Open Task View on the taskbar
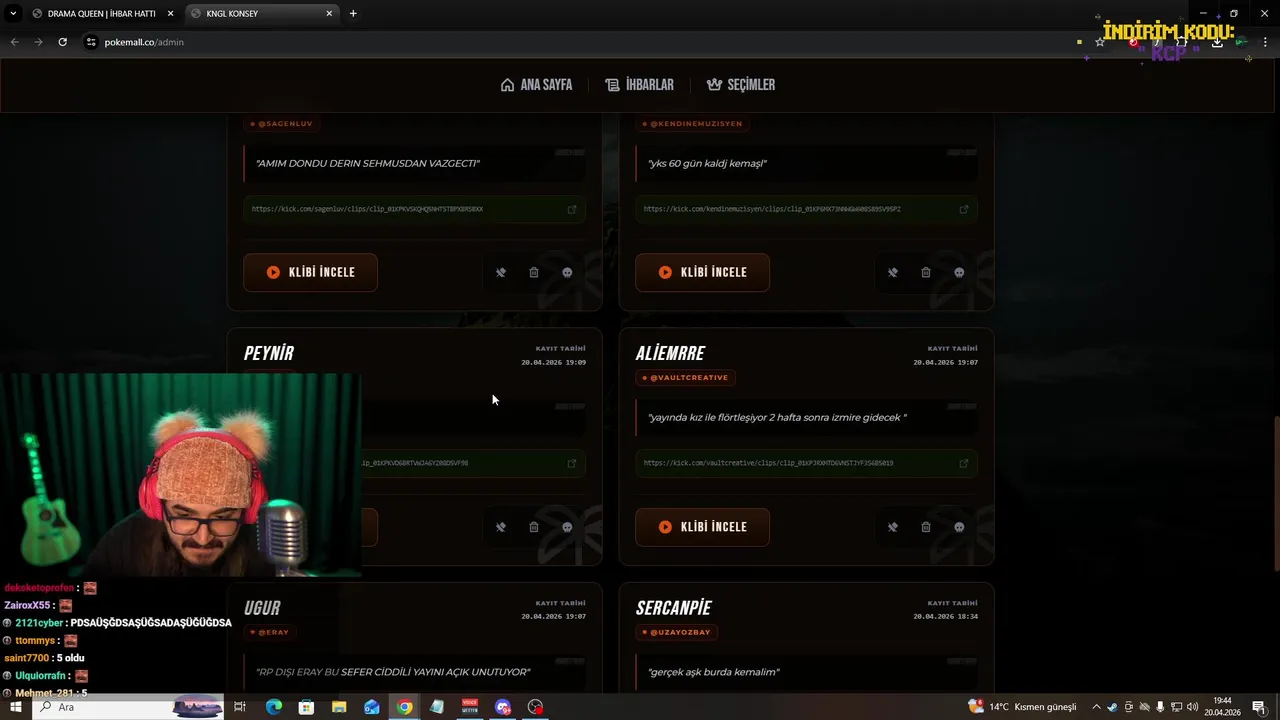The height and width of the screenshot is (720, 1280). click(x=240, y=707)
